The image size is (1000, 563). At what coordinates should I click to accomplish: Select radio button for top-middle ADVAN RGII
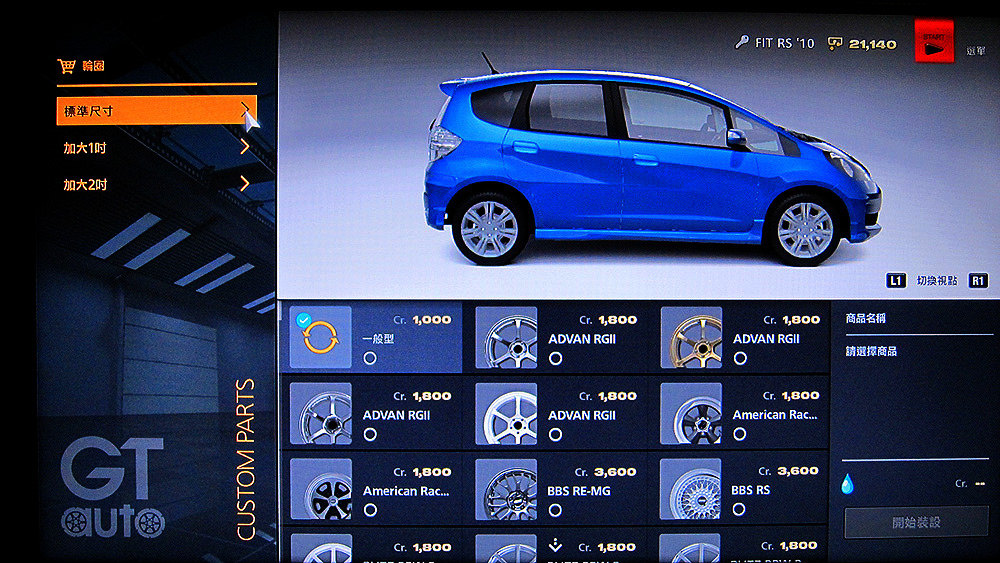(555, 358)
